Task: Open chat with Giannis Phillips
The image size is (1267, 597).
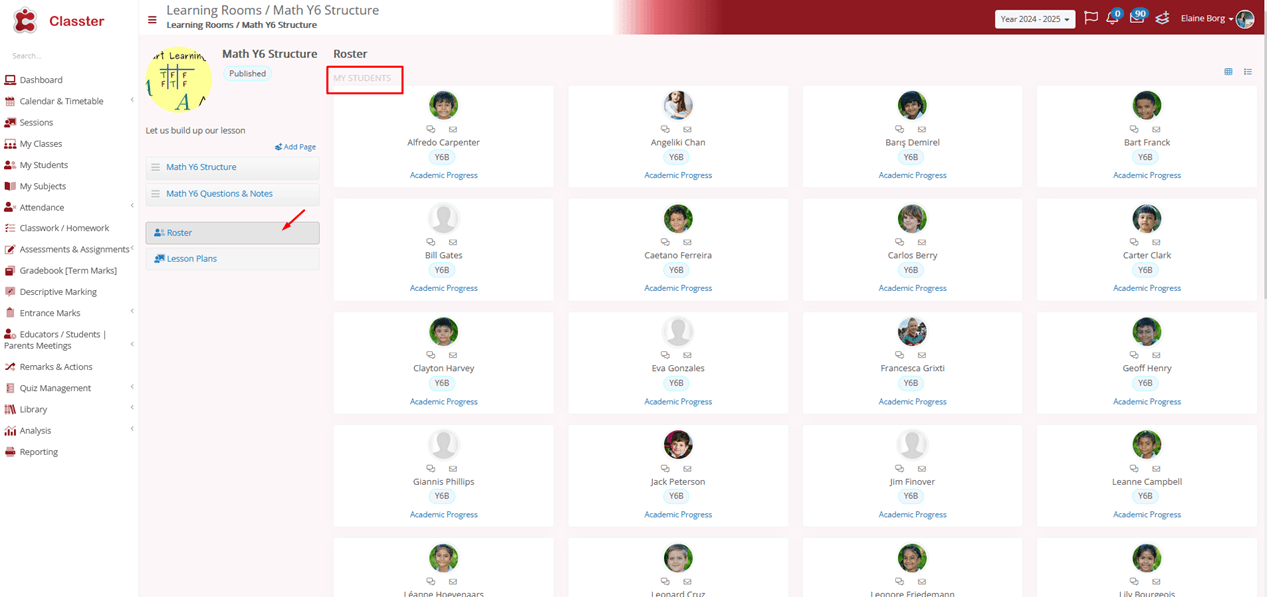Action: click(x=431, y=468)
